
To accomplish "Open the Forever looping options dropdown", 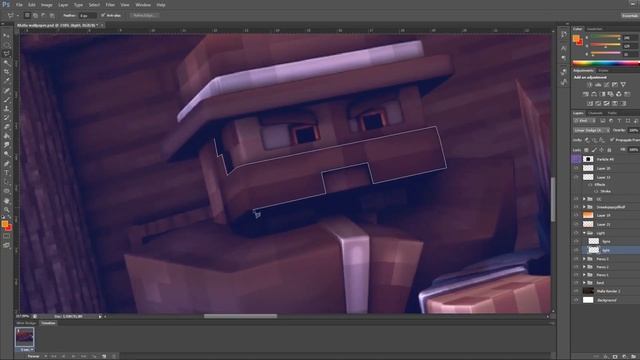I will (36, 356).
